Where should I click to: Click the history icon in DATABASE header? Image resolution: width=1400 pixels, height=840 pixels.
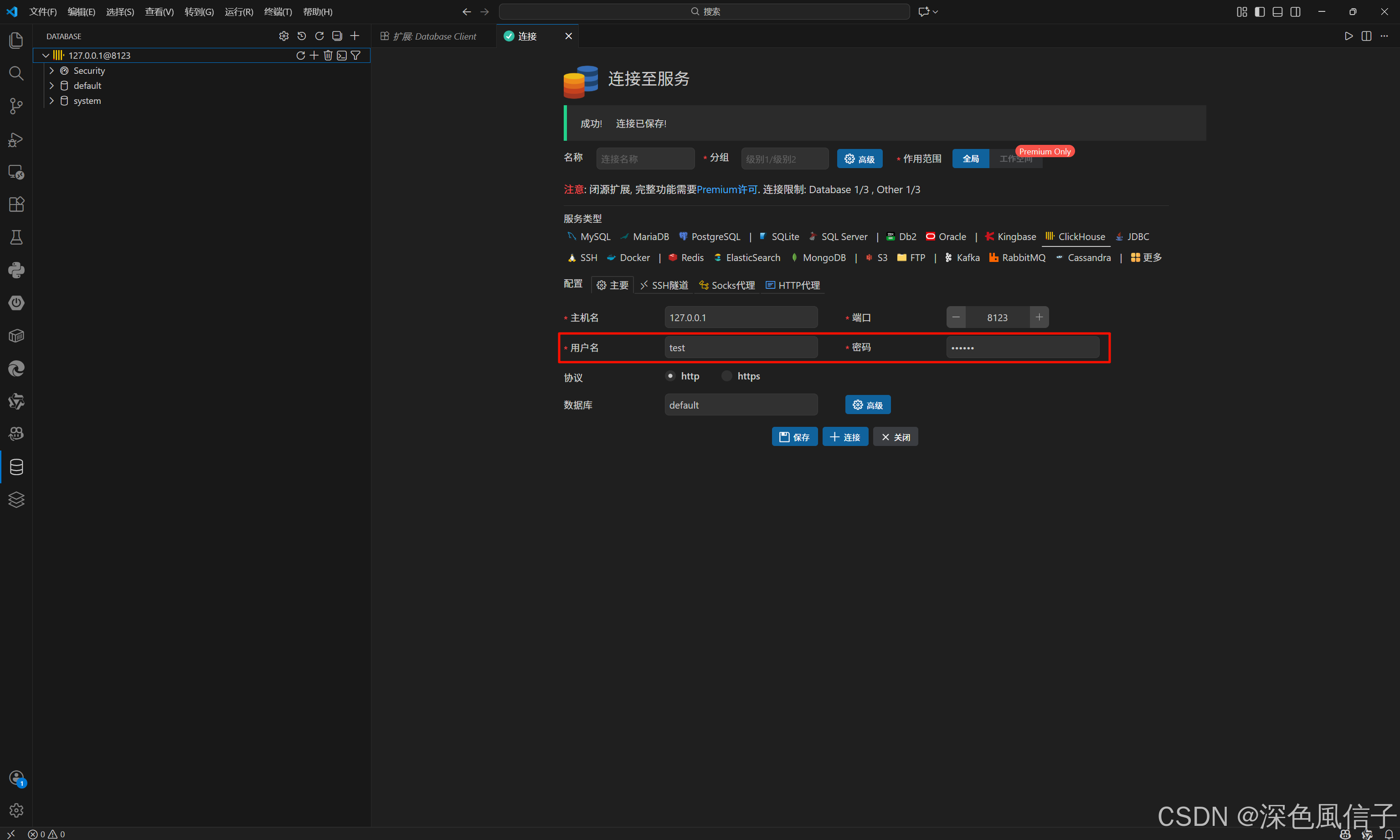click(x=302, y=36)
